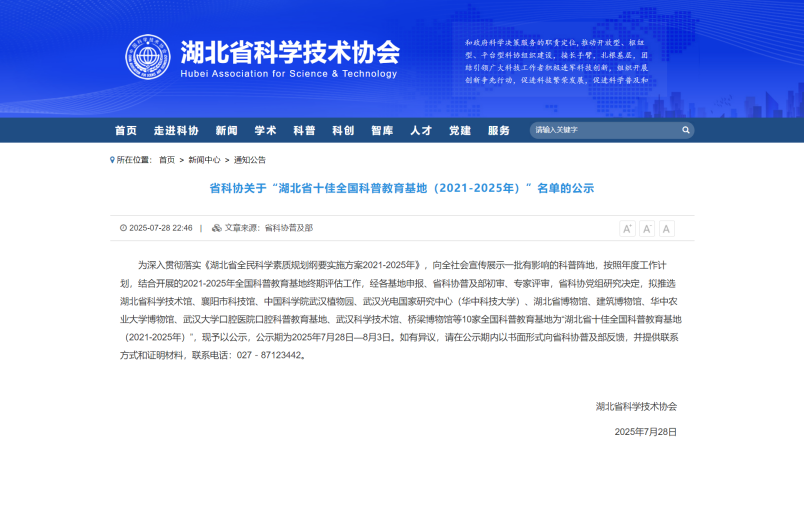The image size is (804, 528).
Task: Follow the 首页 breadcrumb link
Action: [167, 160]
